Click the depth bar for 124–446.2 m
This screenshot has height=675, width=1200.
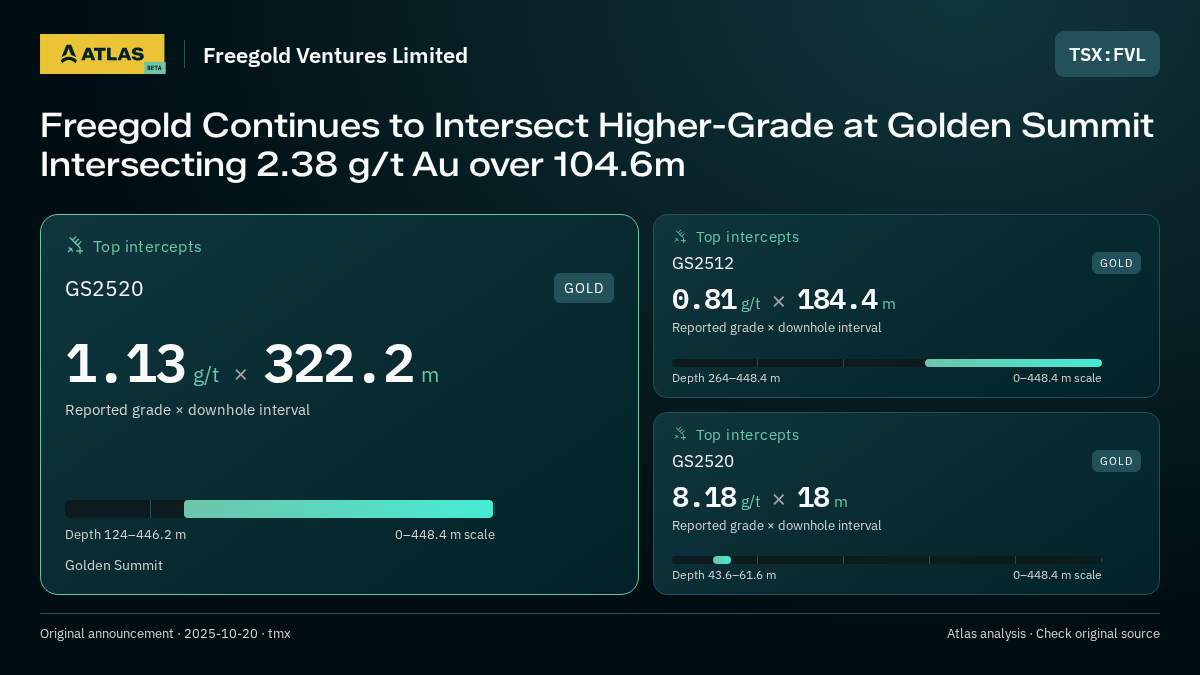tap(280, 509)
